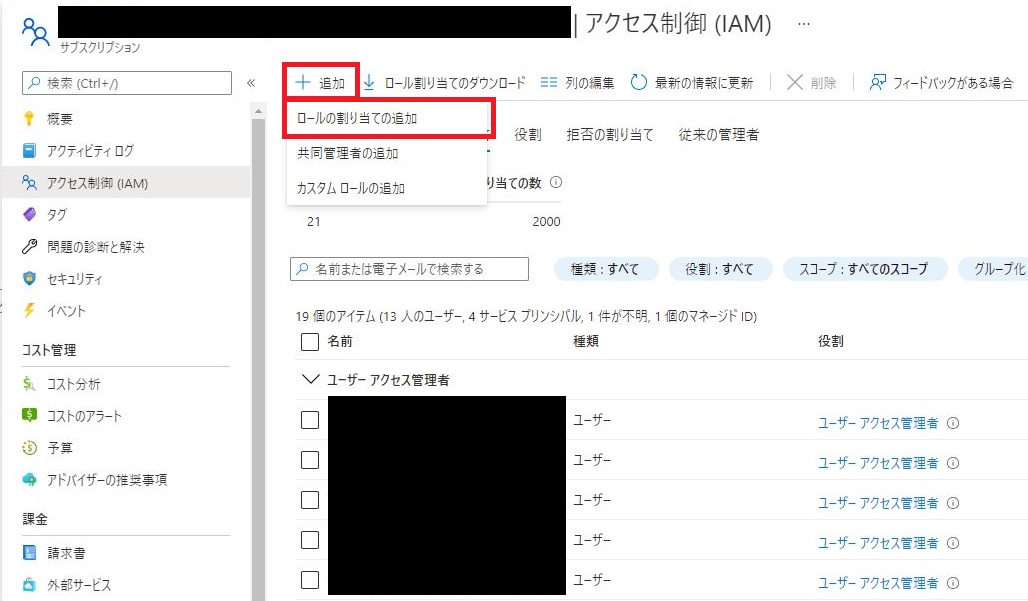Check the fourth user row checkbox
The height and width of the screenshot is (601, 1028).
[309, 540]
